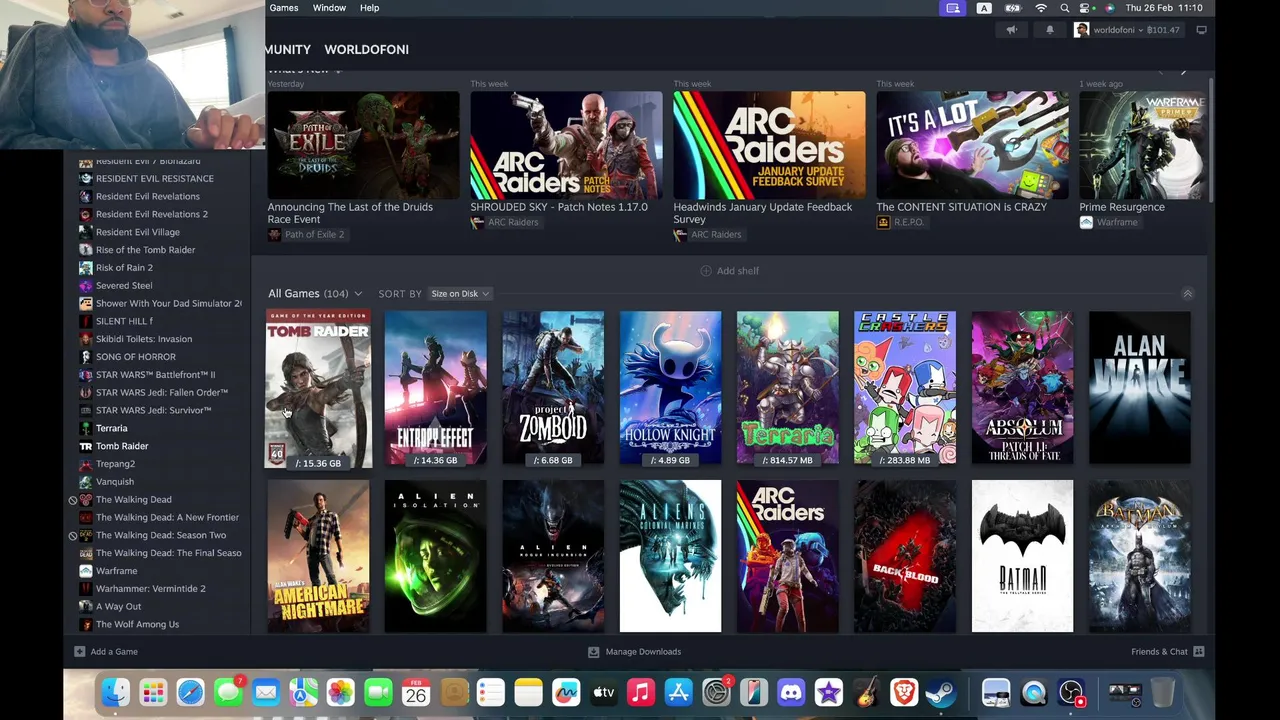This screenshot has width=1280, height=720.
Task: Open Finder in the Dock
Action: 116,692
